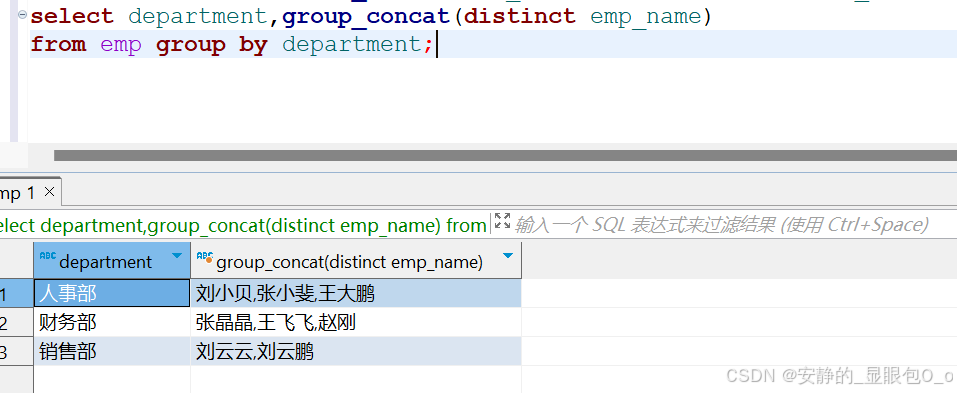Select the cell 张晶晶,王飞飞,赵刚

356,322
